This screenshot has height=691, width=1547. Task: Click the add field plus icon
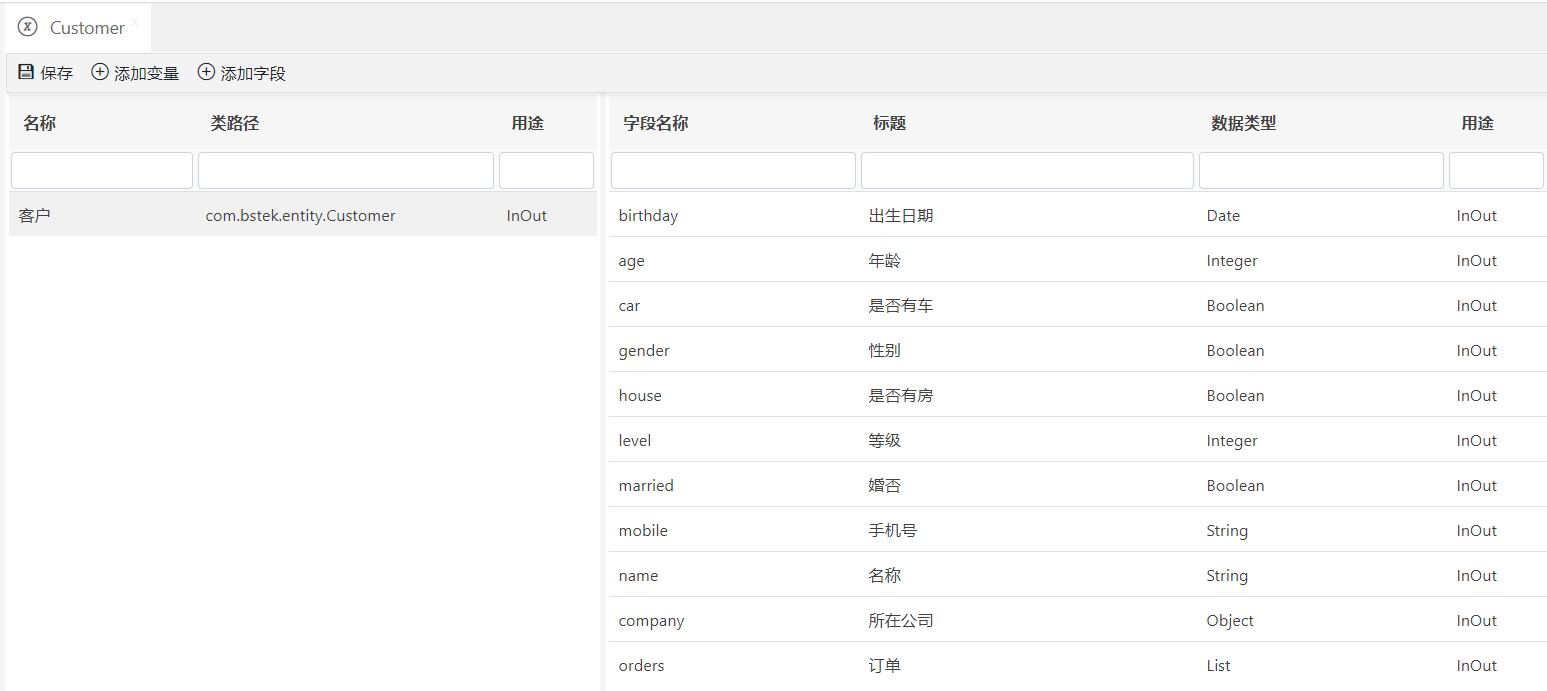pyautogui.click(x=206, y=72)
